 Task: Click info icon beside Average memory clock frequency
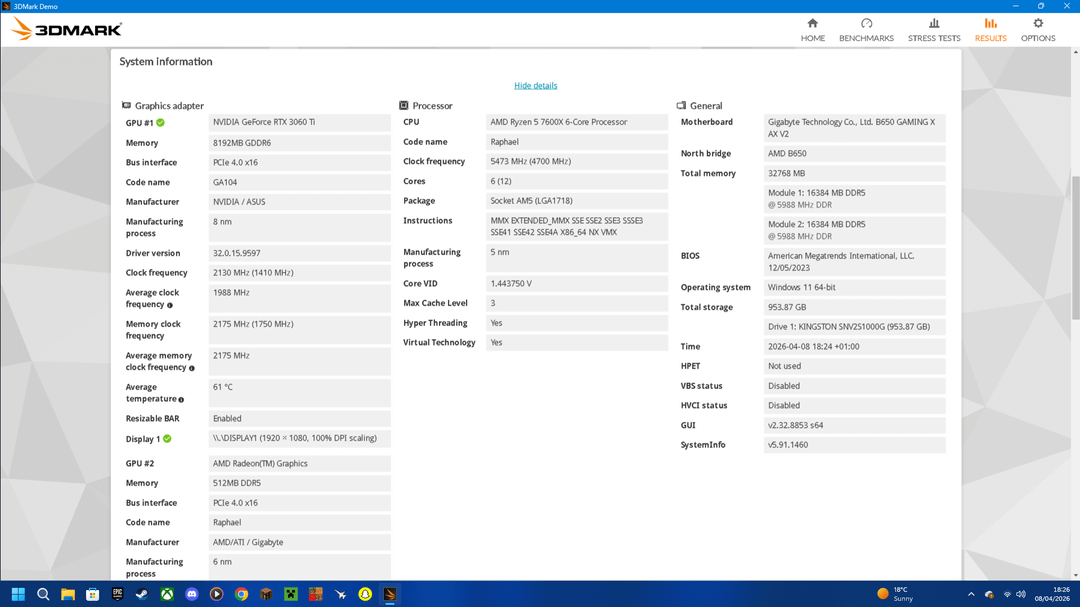click(x=191, y=368)
